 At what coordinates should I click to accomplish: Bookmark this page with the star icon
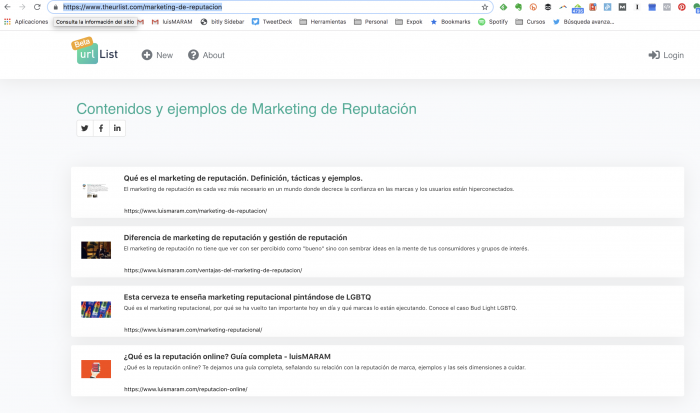[485, 7]
